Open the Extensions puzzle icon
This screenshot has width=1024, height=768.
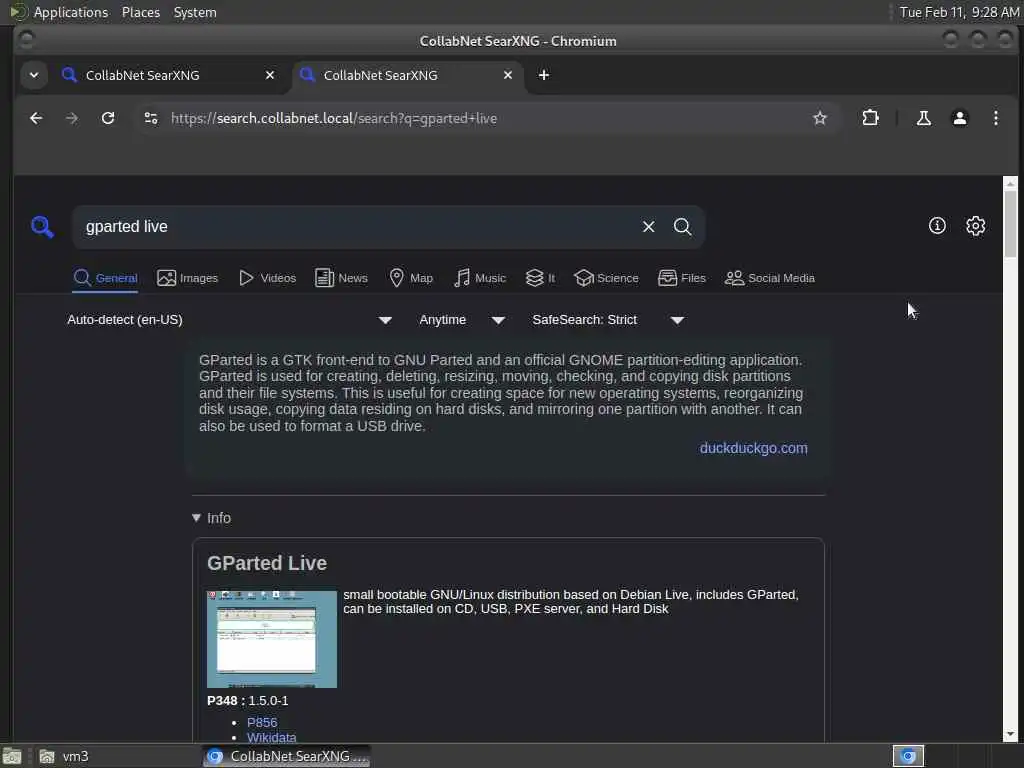pyautogui.click(x=870, y=118)
